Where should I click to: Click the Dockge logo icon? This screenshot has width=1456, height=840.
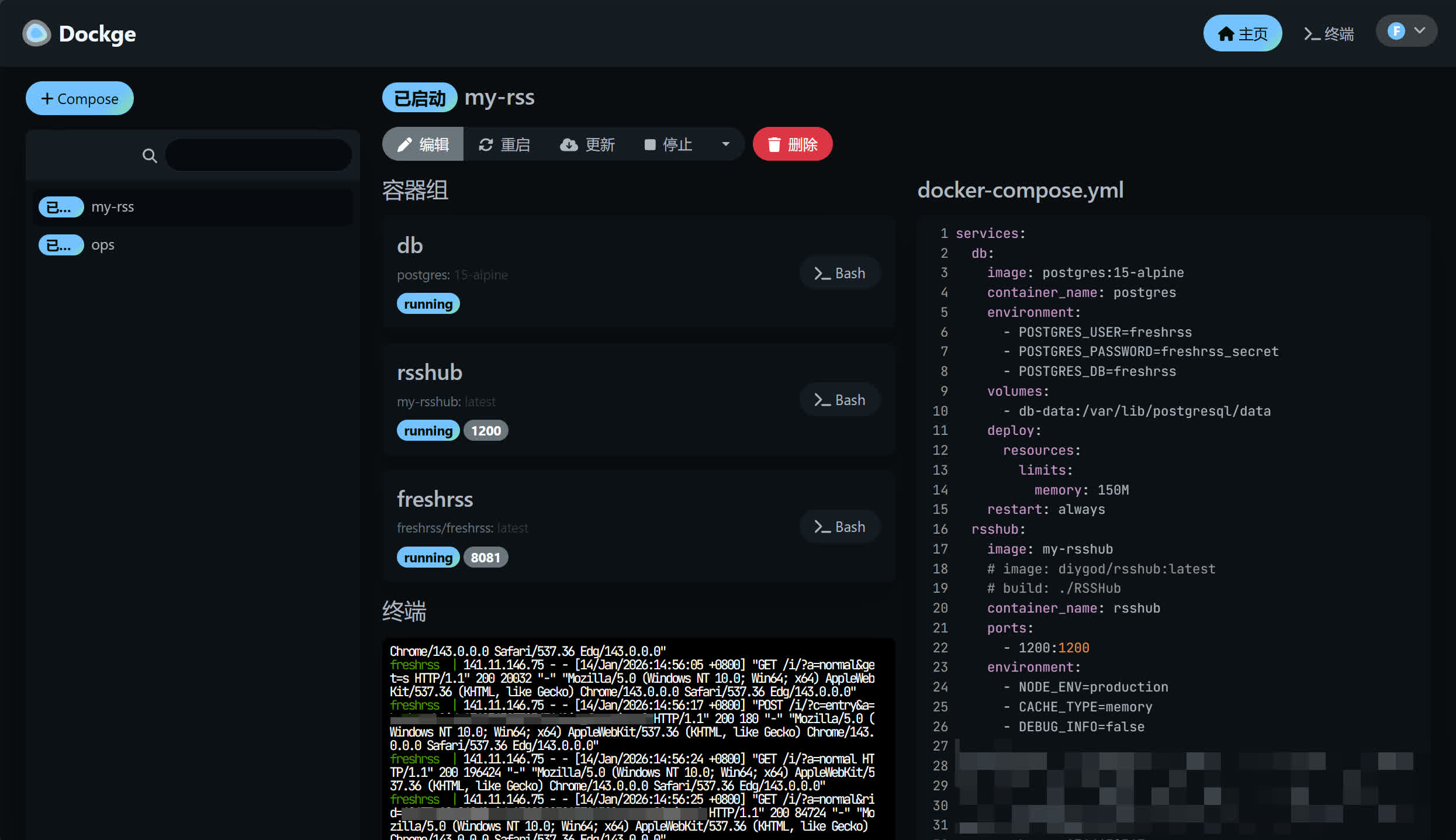pyautogui.click(x=36, y=33)
